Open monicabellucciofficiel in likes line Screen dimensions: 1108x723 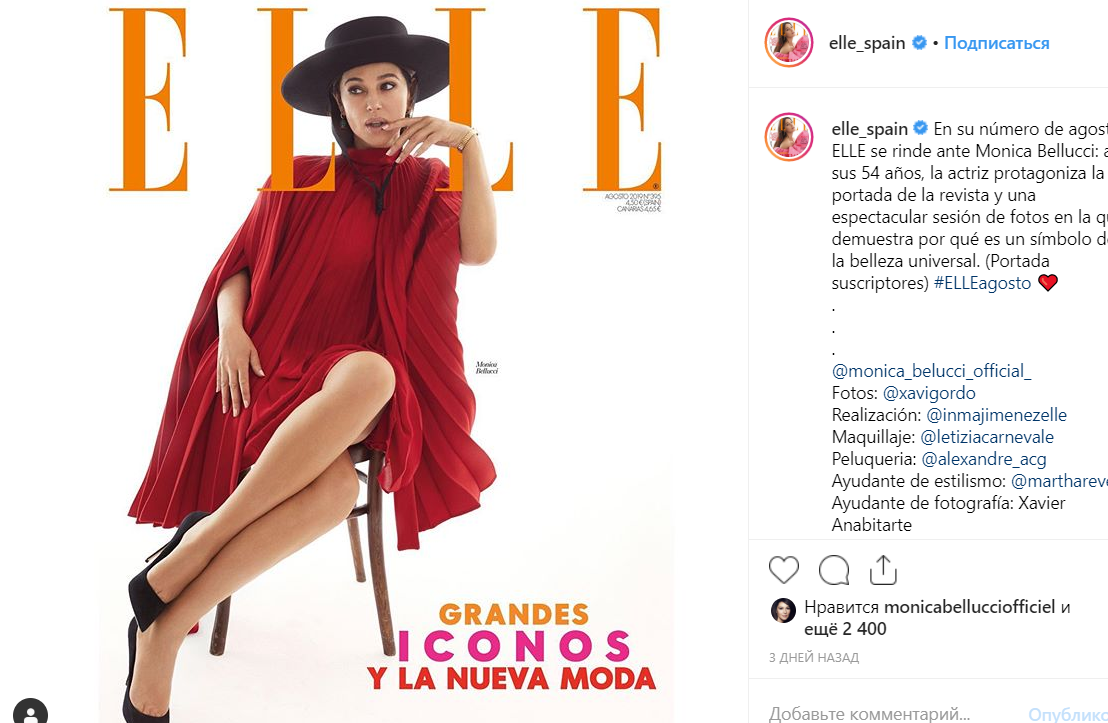pos(970,606)
